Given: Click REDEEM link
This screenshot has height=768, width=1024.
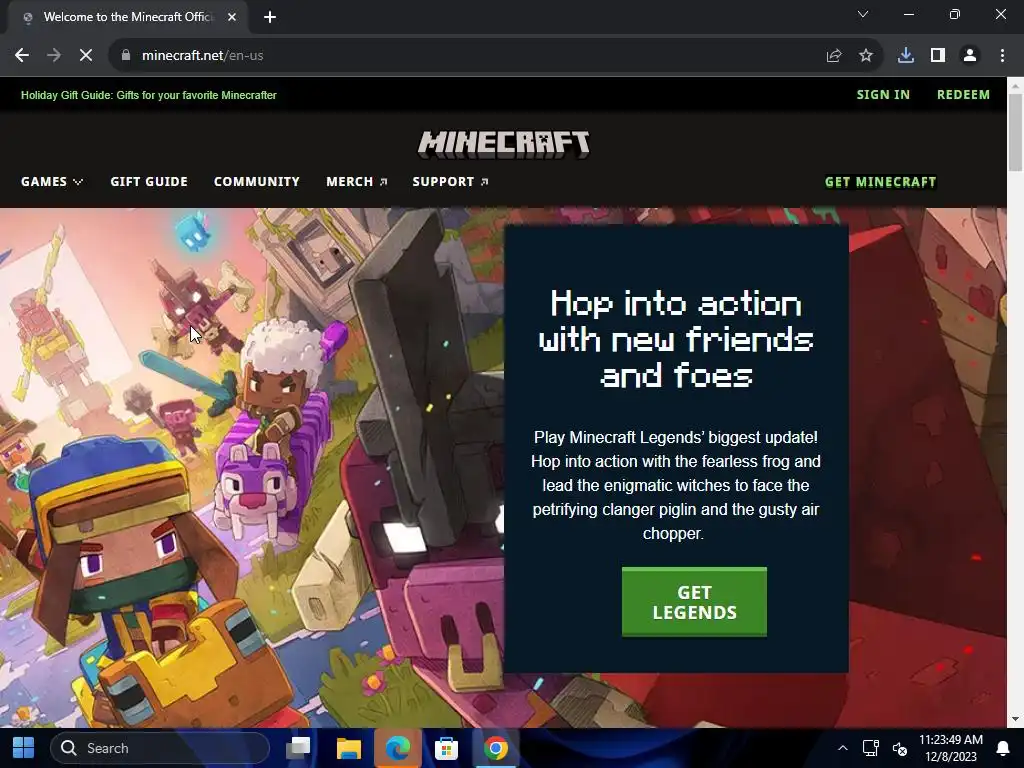Looking at the screenshot, I should [x=963, y=95].
